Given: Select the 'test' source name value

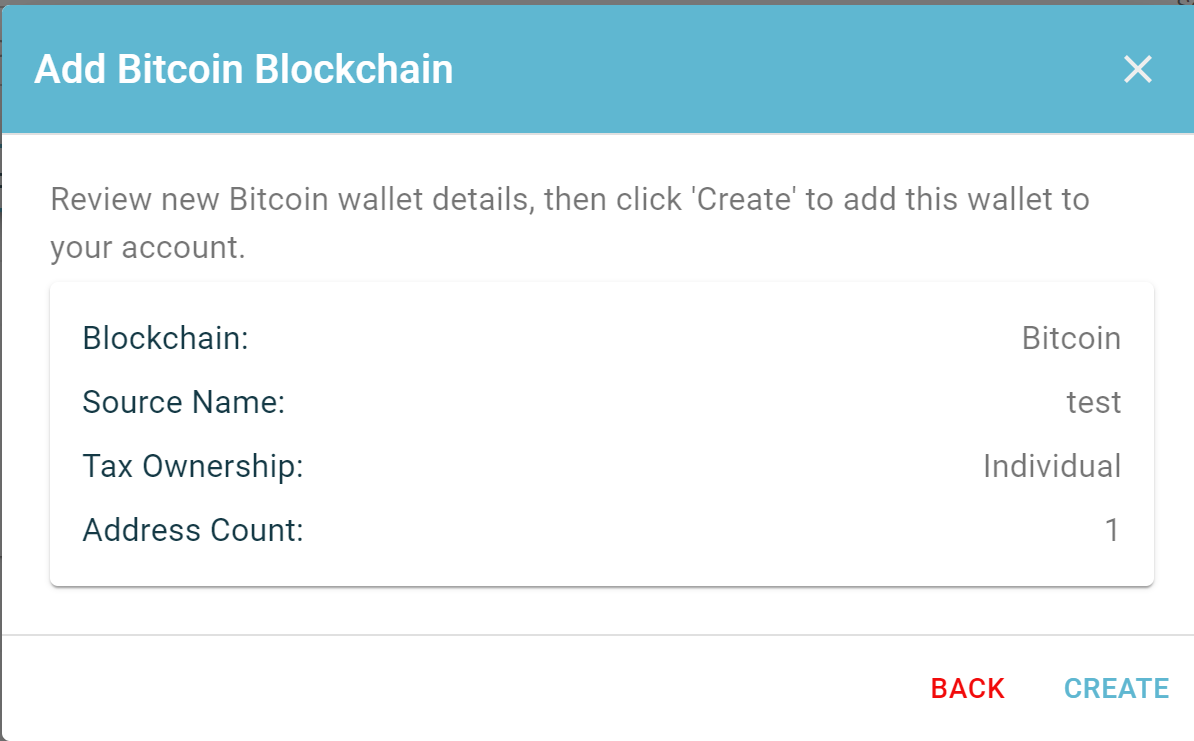Looking at the screenshot, I should coord(1093,402).
